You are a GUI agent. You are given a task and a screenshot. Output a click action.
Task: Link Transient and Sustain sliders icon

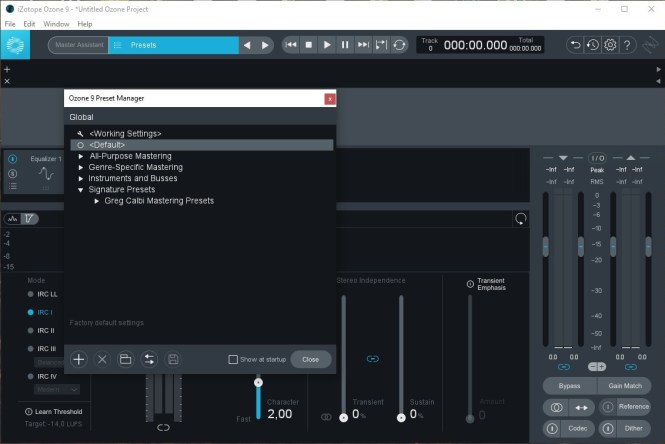pos(373,359)
